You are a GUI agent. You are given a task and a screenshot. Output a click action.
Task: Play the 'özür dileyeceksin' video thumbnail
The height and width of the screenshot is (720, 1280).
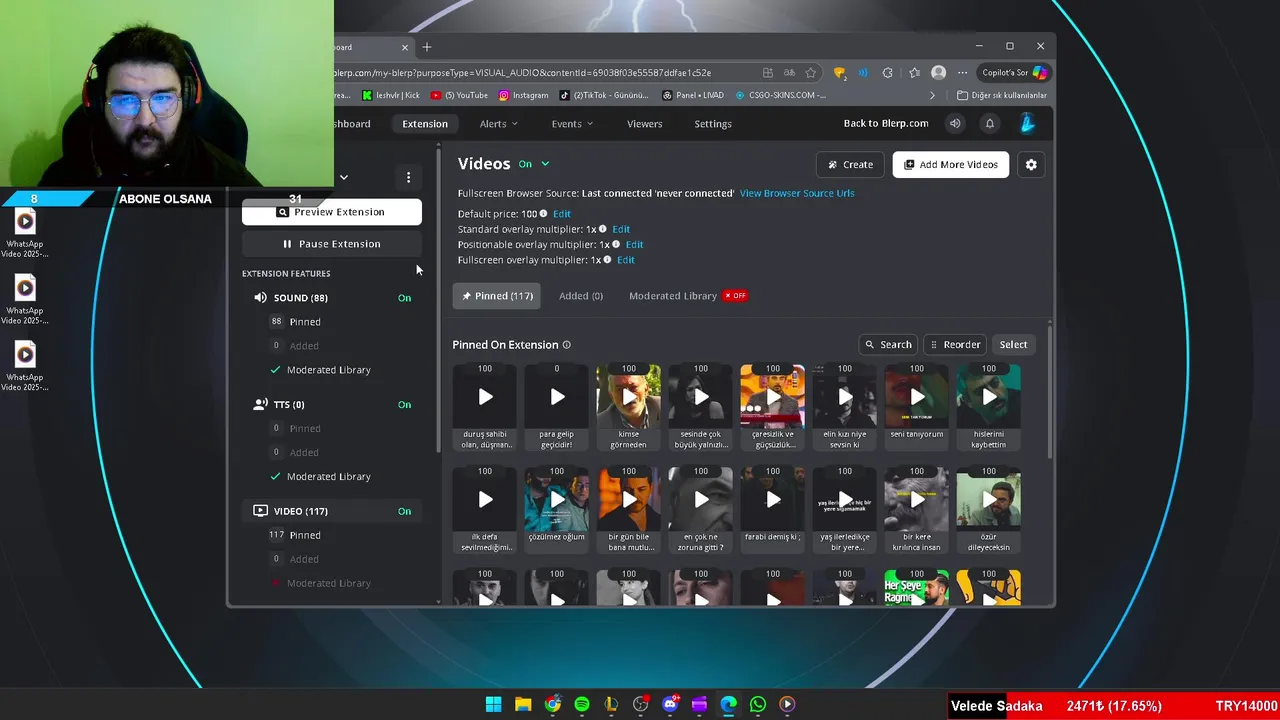point(988,500)
